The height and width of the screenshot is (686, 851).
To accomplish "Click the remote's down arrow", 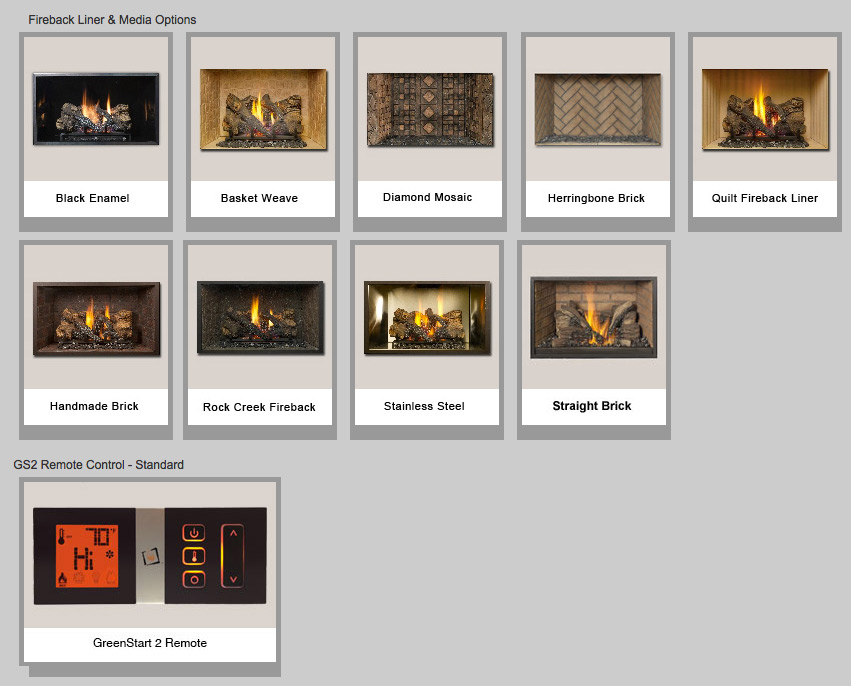I will tap(233, 579).
